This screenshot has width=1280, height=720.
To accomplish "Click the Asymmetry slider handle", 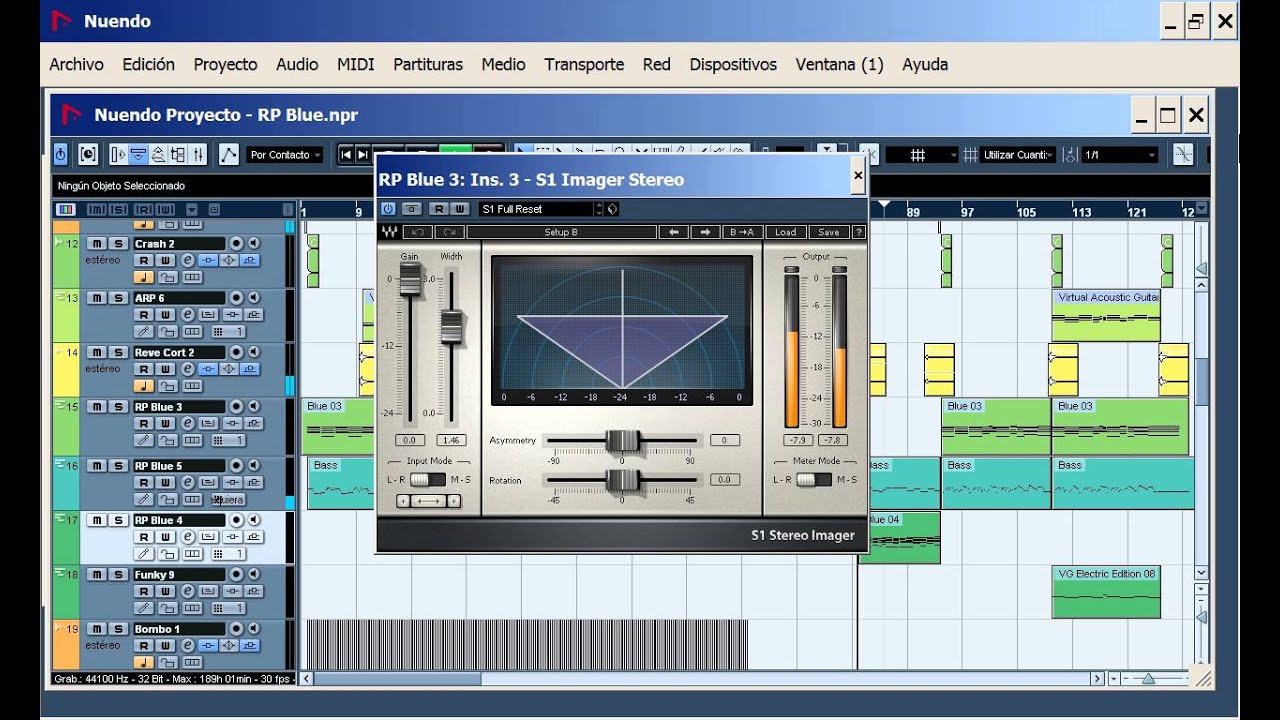I will 622,440.
